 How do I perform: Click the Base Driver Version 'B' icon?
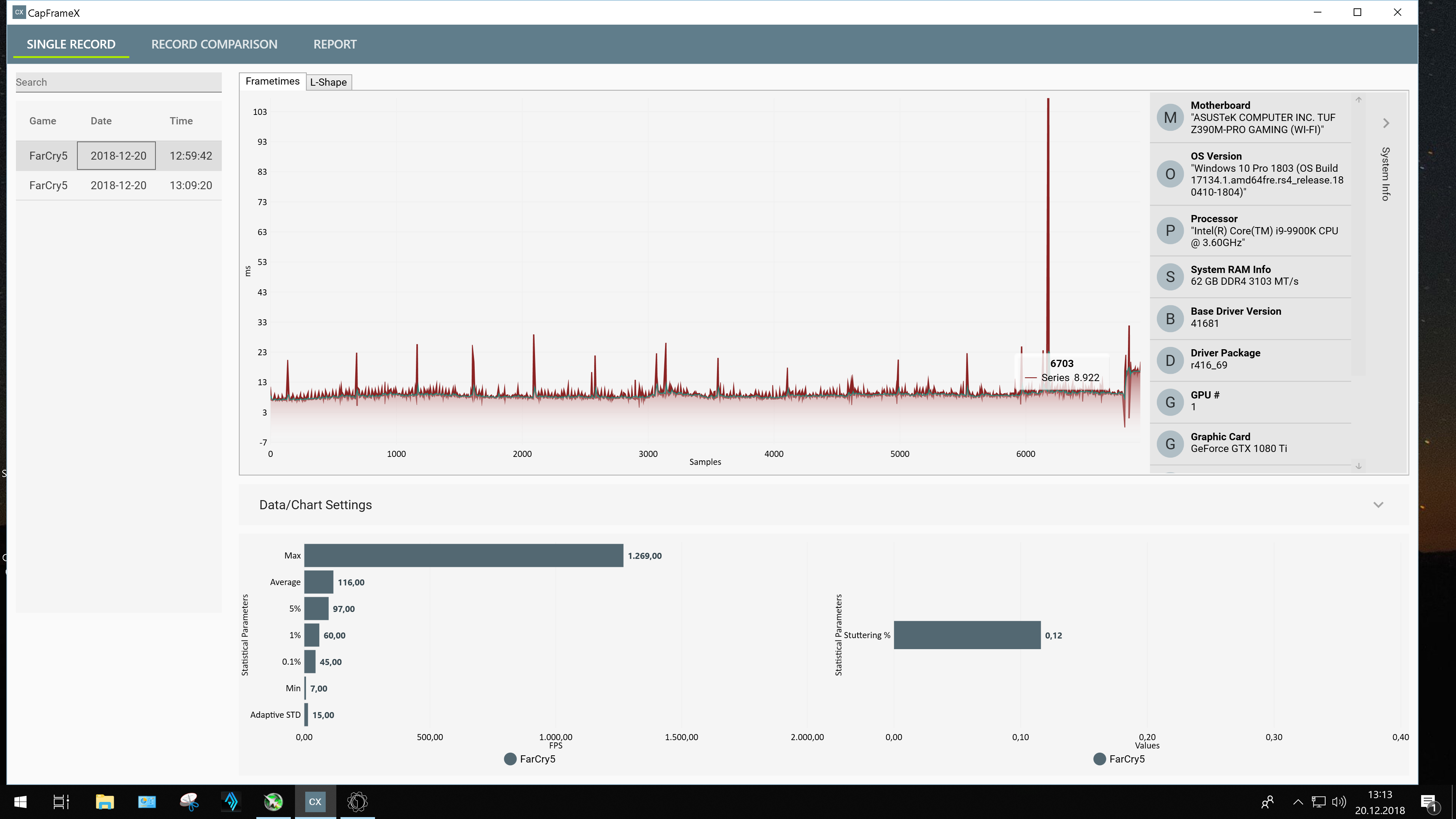coord(1170,319)
